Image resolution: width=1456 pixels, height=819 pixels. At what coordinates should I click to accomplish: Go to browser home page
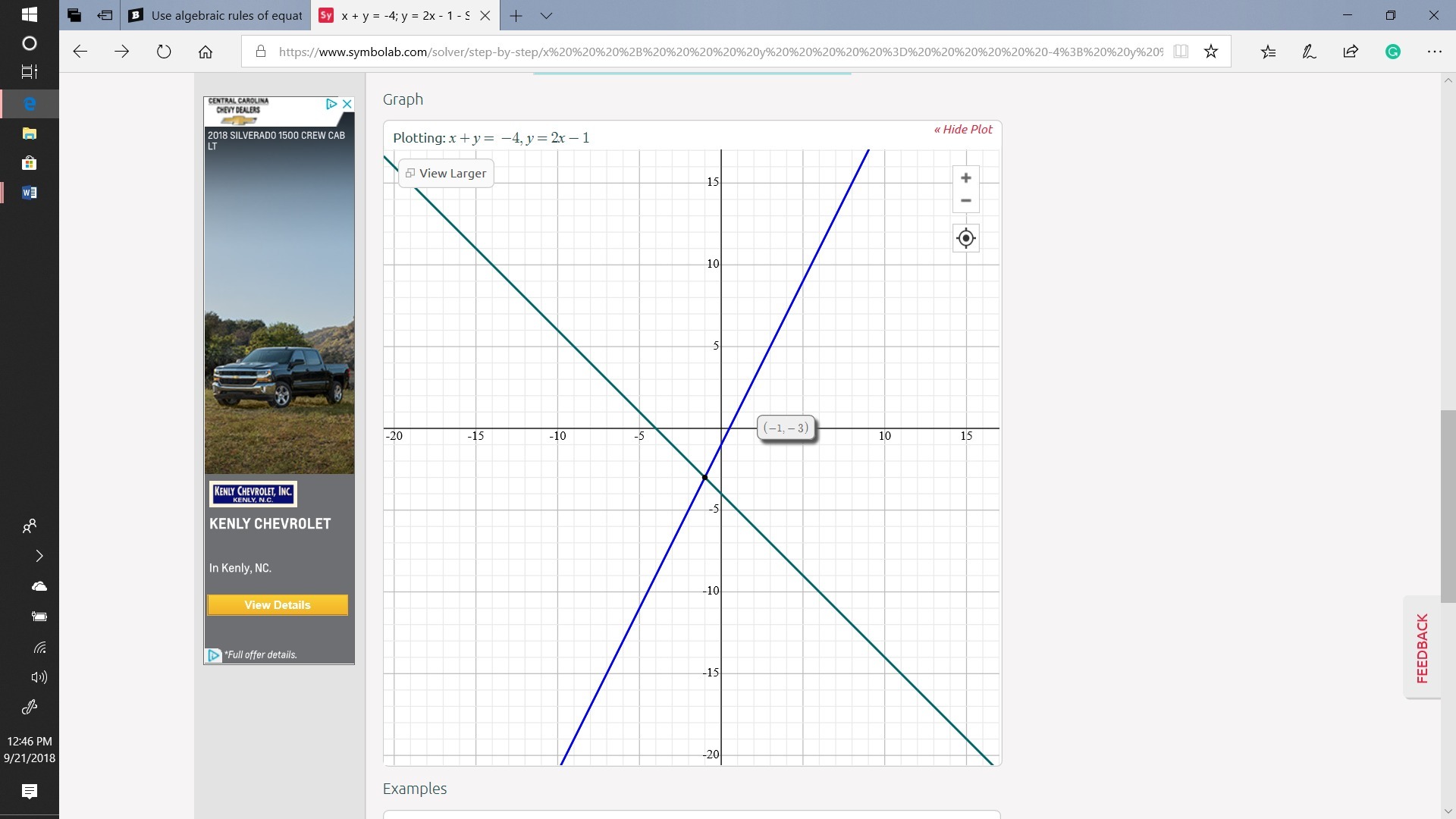click(206, 52)
